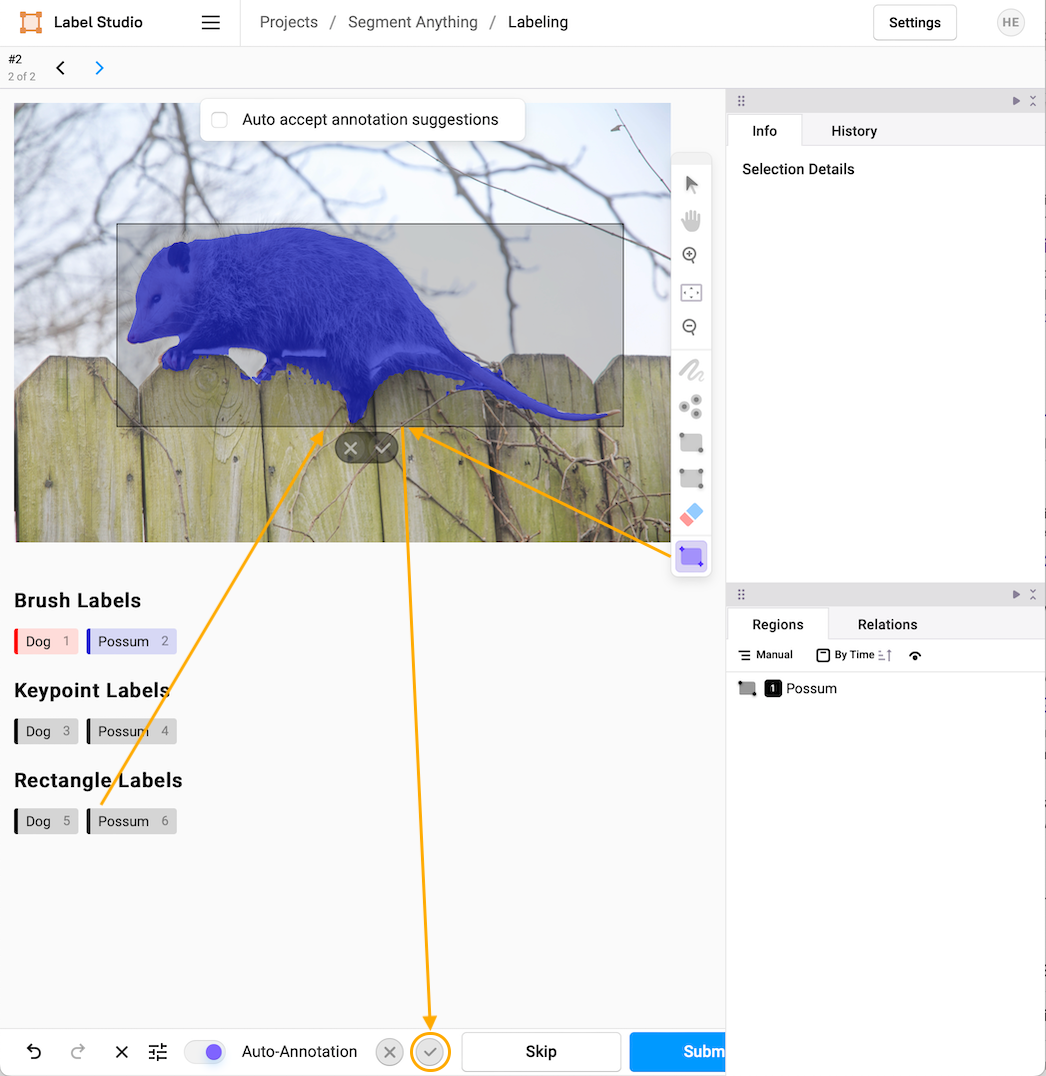The width and height of the screenshot is (1046, 1076).
Task: Toggle the Auto-Annotation switch
Action: click(205, 1052)
